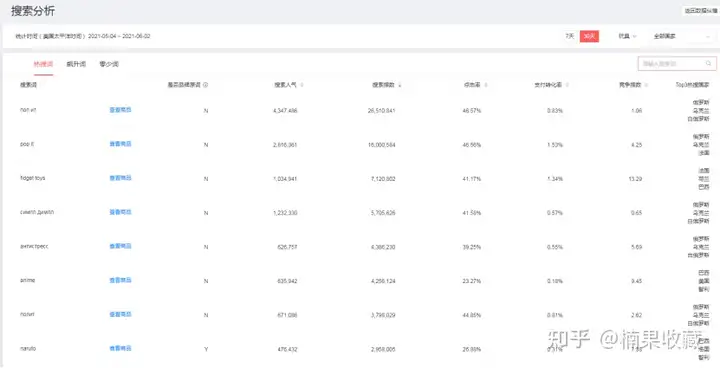Sort by 支付转化率 column arrow
The image size is (720, 368).
click(x=567, y=85)
